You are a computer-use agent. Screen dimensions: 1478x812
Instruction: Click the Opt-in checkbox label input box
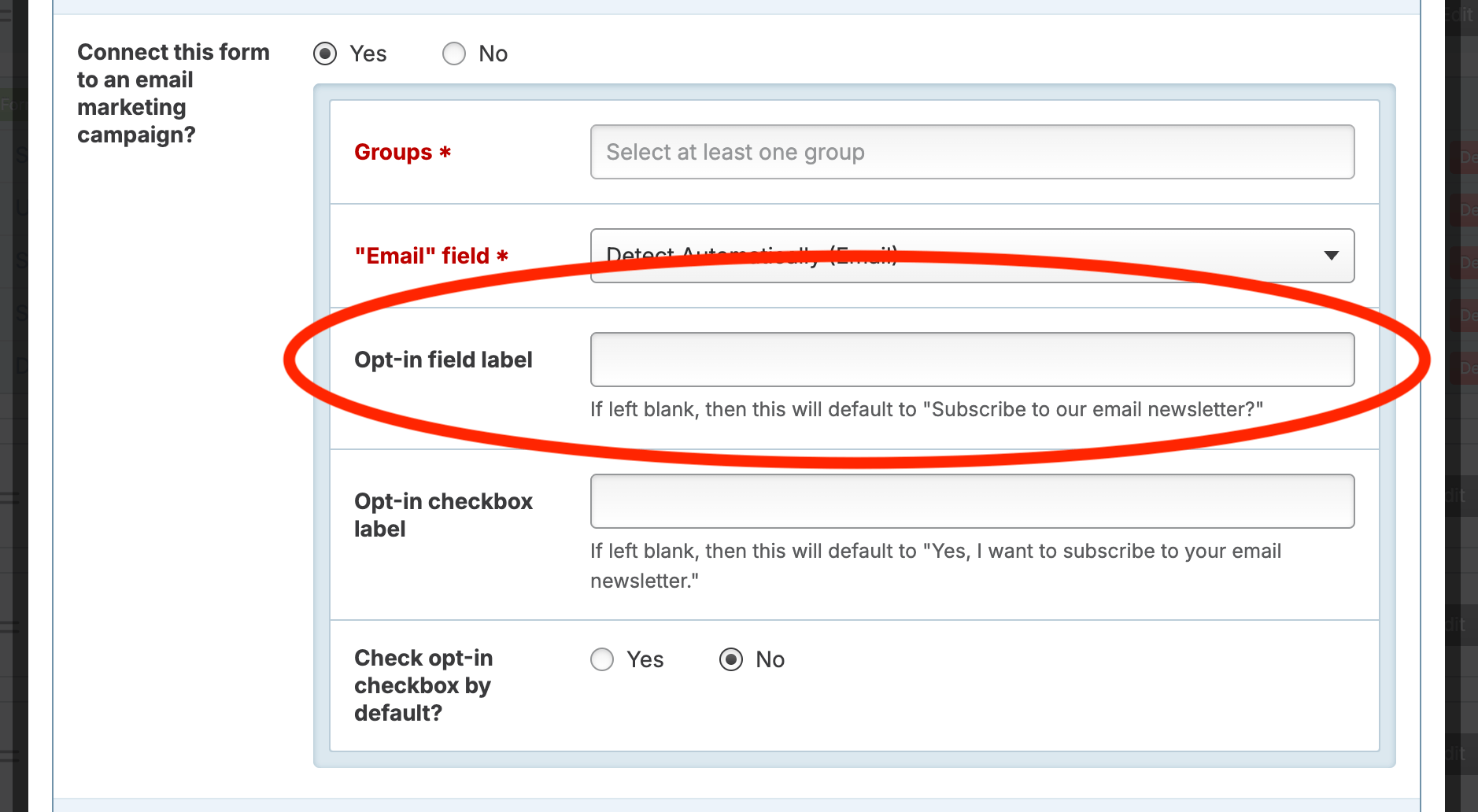tap(972, 500)
